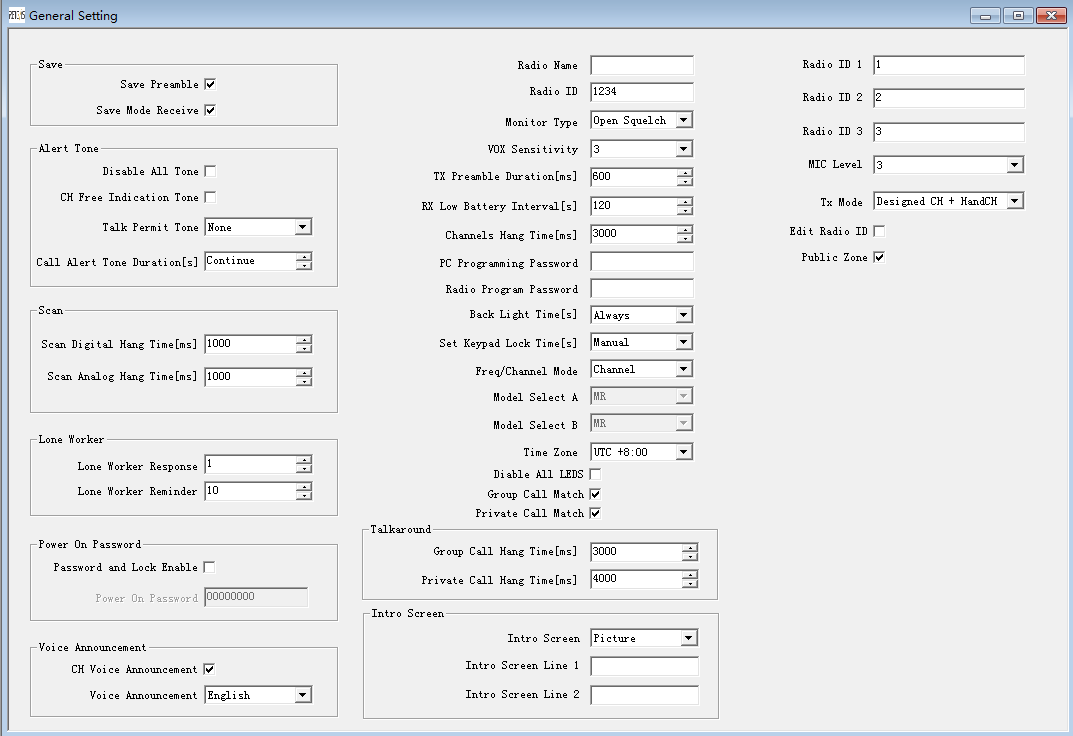
Task: Open the Monitor Type dropdown
Action: 683,120
